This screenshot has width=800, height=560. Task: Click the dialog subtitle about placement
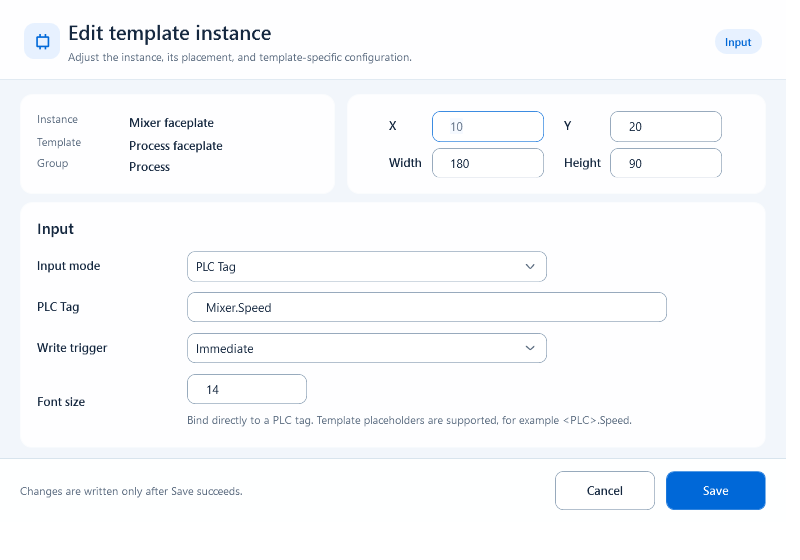coord(240,57)
